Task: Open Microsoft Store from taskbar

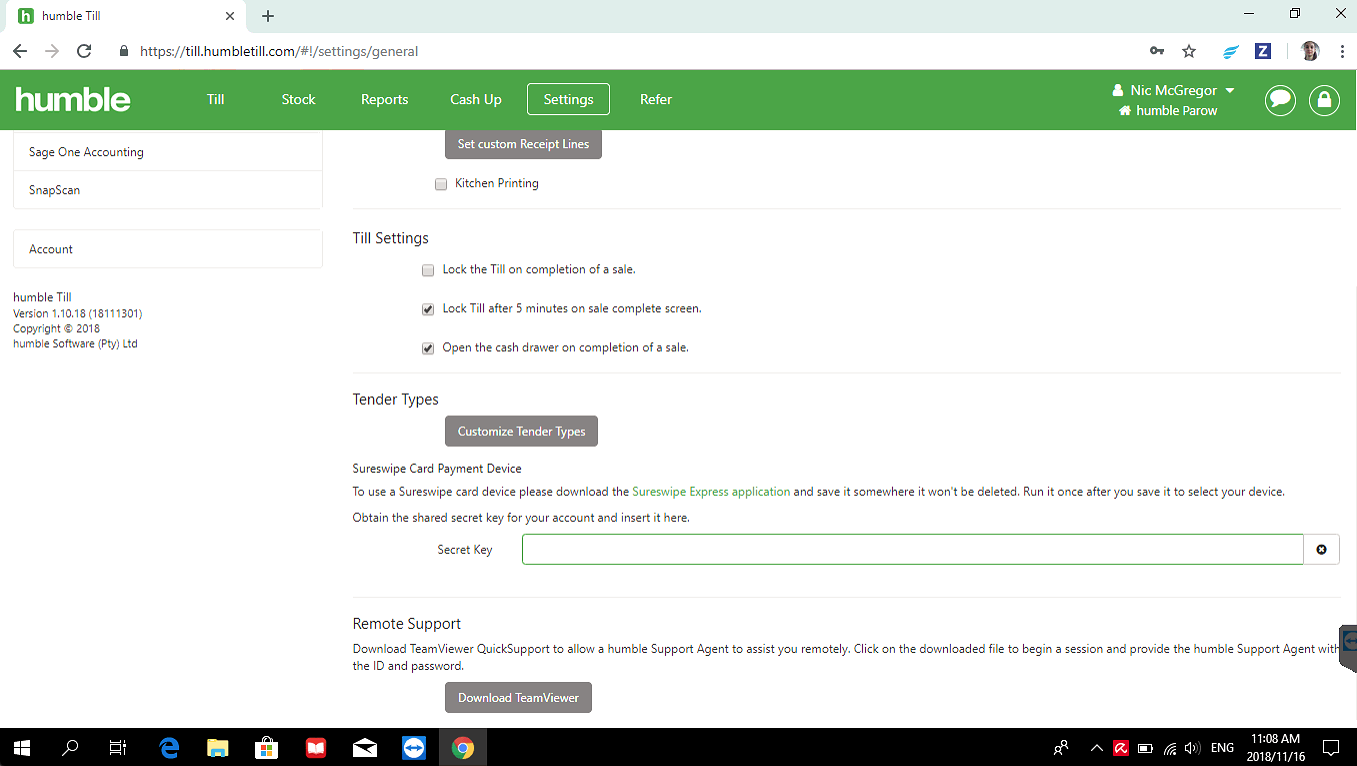Action: [267, 747]
